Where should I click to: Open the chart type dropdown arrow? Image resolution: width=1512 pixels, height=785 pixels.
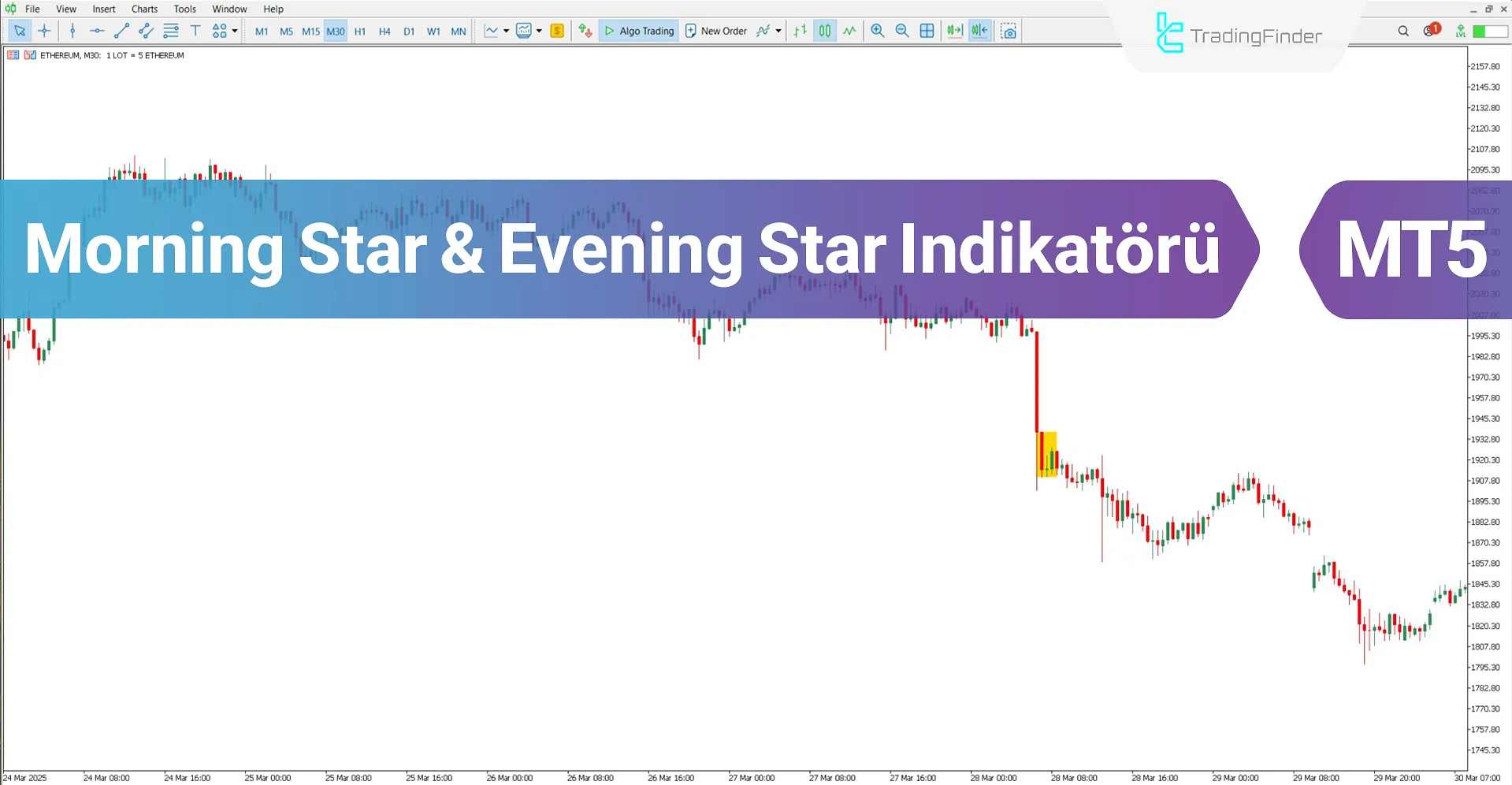[507, 30]
